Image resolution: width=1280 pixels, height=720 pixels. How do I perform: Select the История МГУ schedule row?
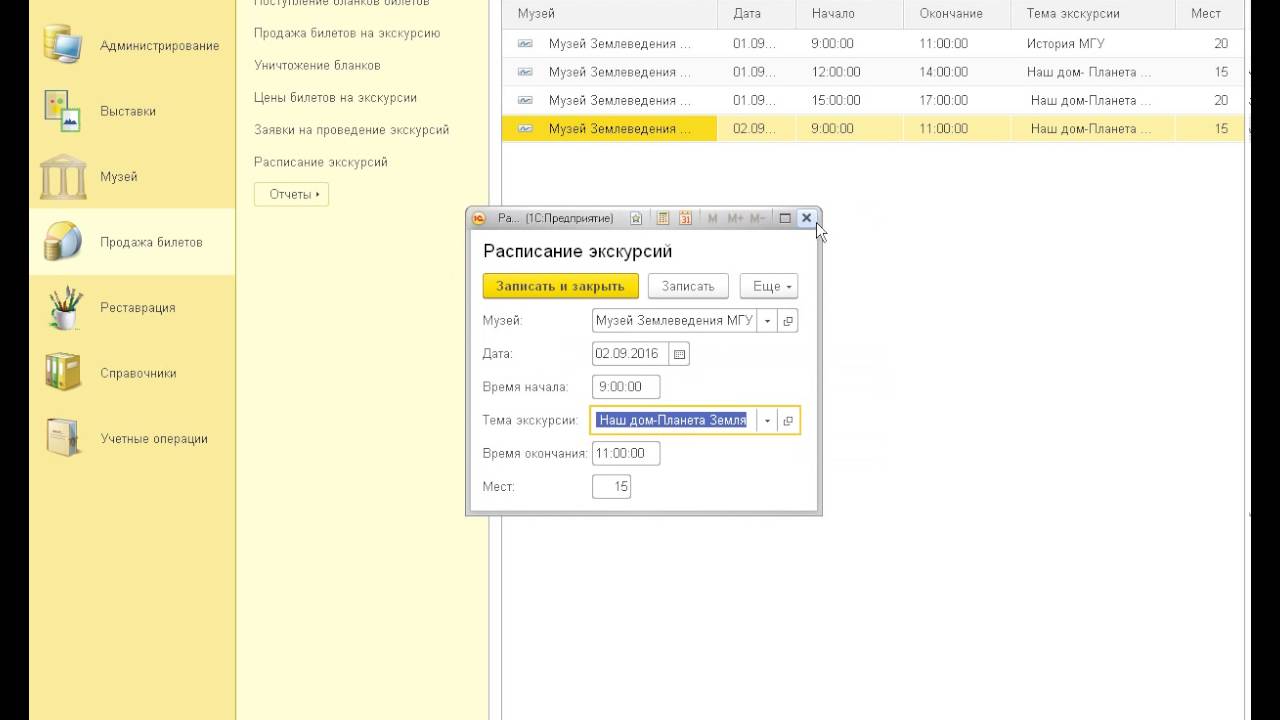tap(870, 44)
